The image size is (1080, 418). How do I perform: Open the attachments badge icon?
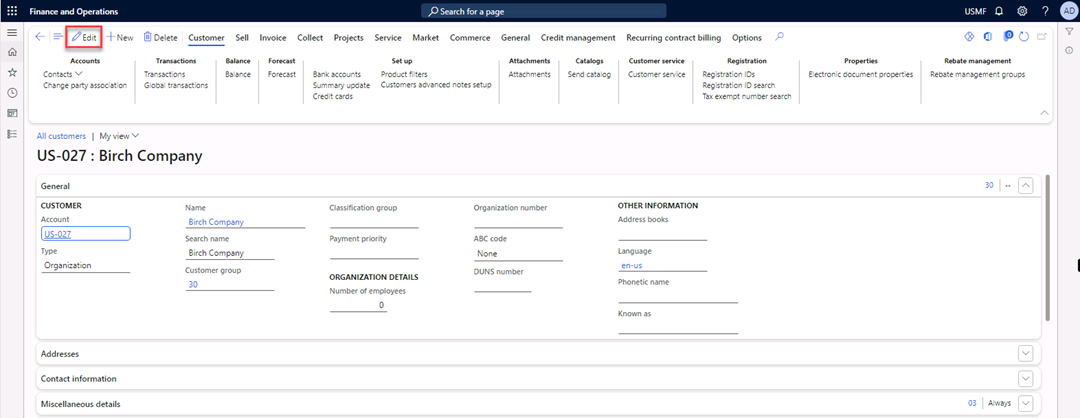[1007, 36]
